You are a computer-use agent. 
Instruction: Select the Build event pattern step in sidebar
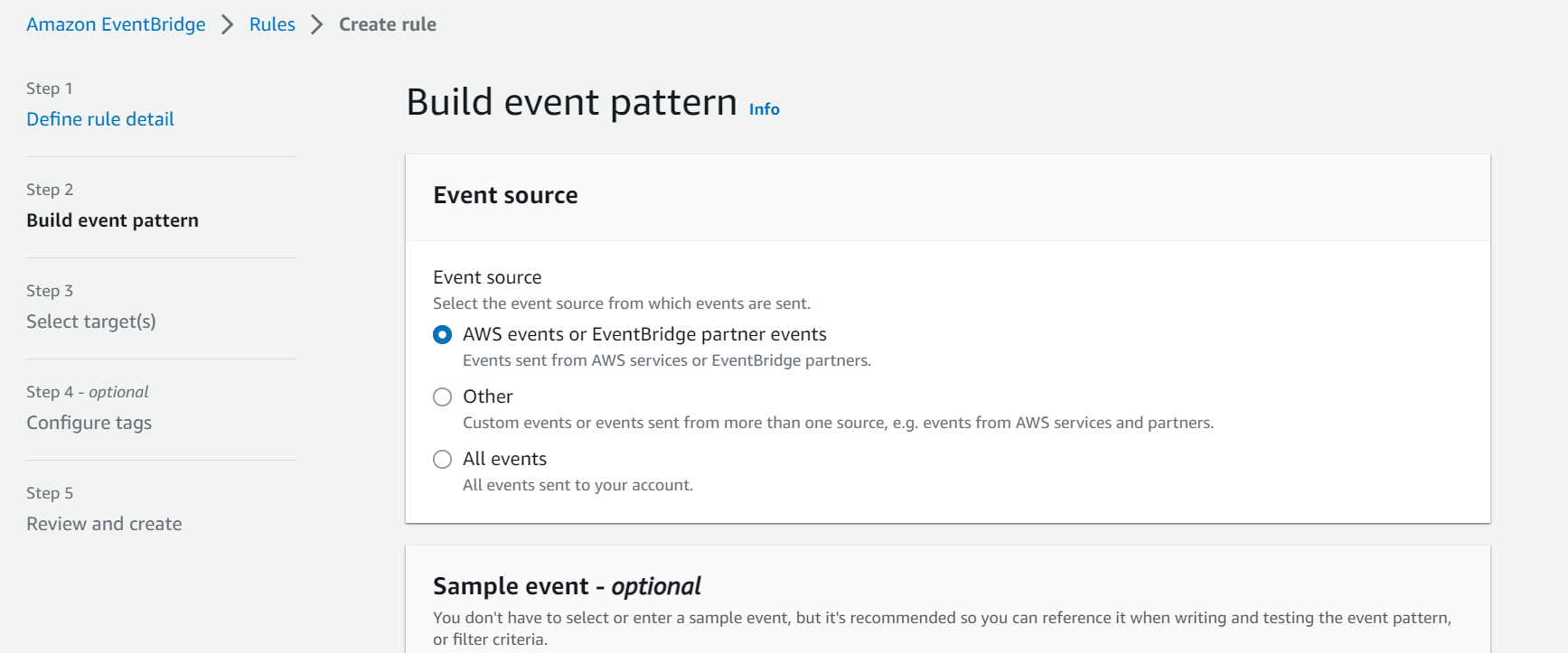(112, 220)
